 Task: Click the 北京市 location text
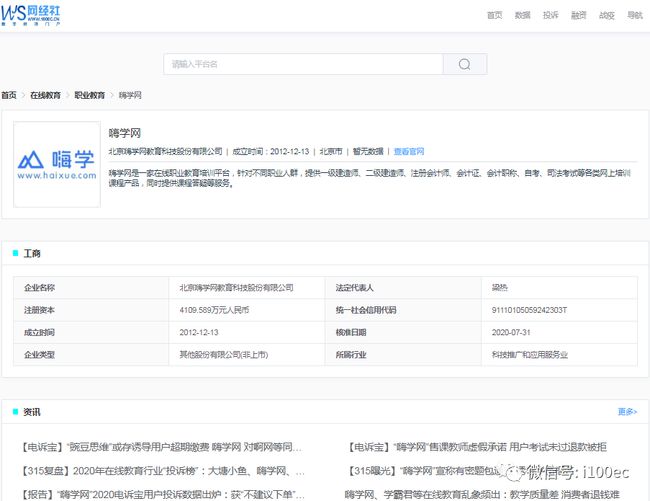[x=331, y=152]
